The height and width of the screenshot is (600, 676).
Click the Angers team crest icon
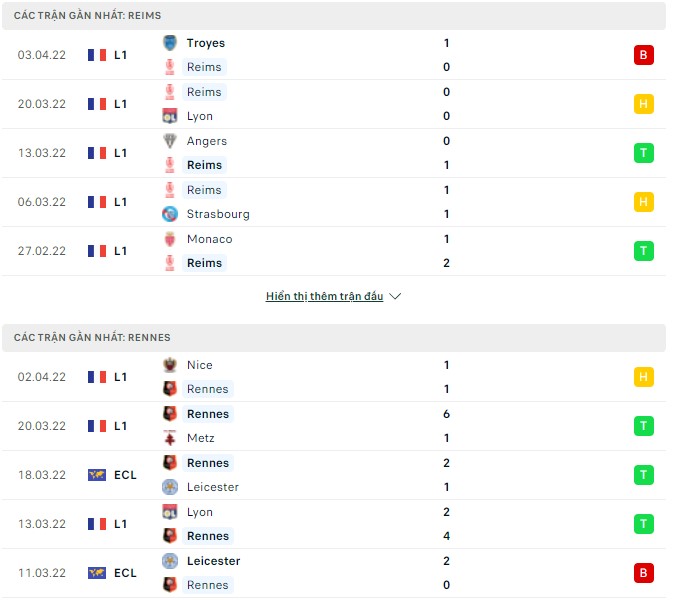170,141
